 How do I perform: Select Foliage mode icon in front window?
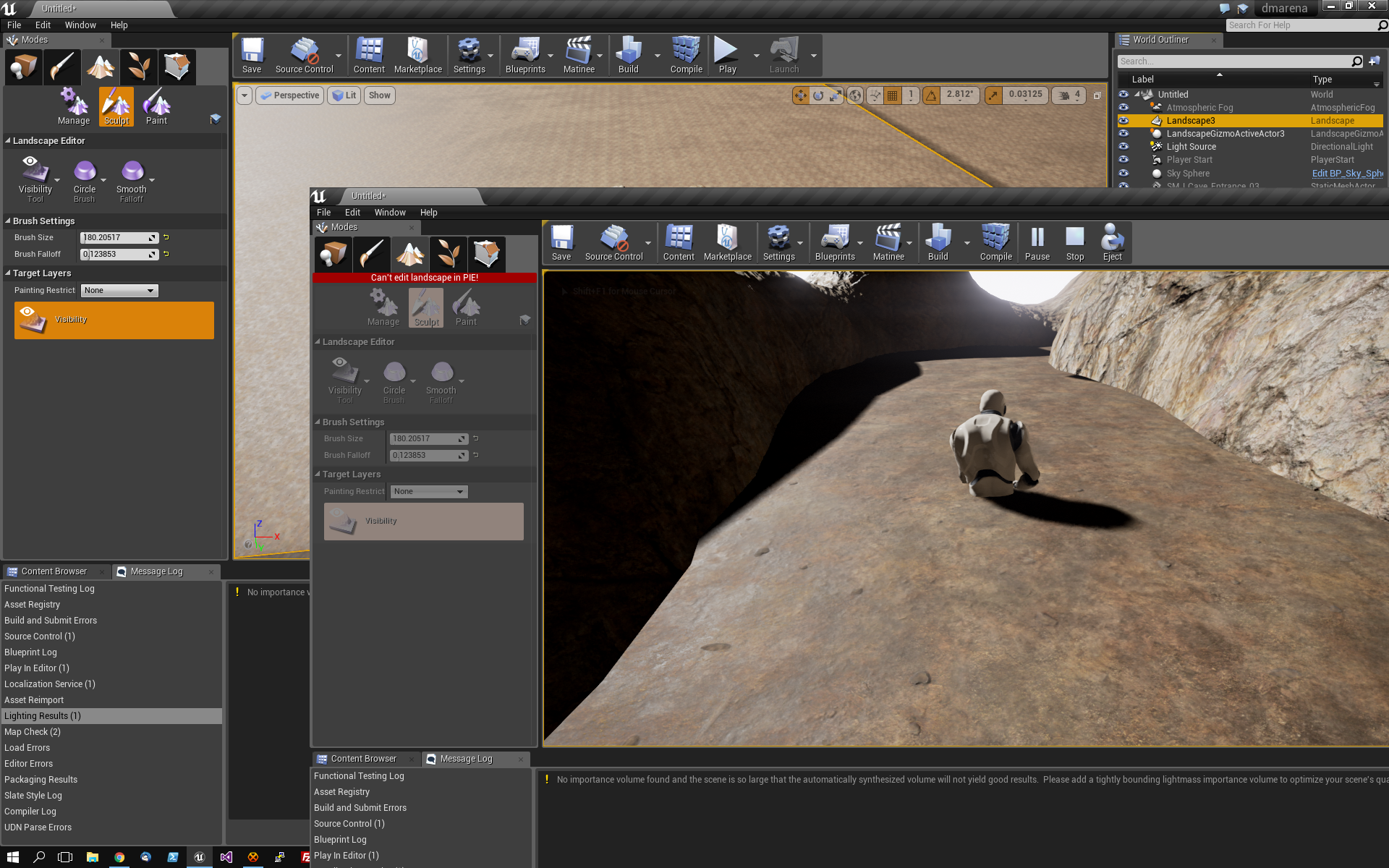448,255
